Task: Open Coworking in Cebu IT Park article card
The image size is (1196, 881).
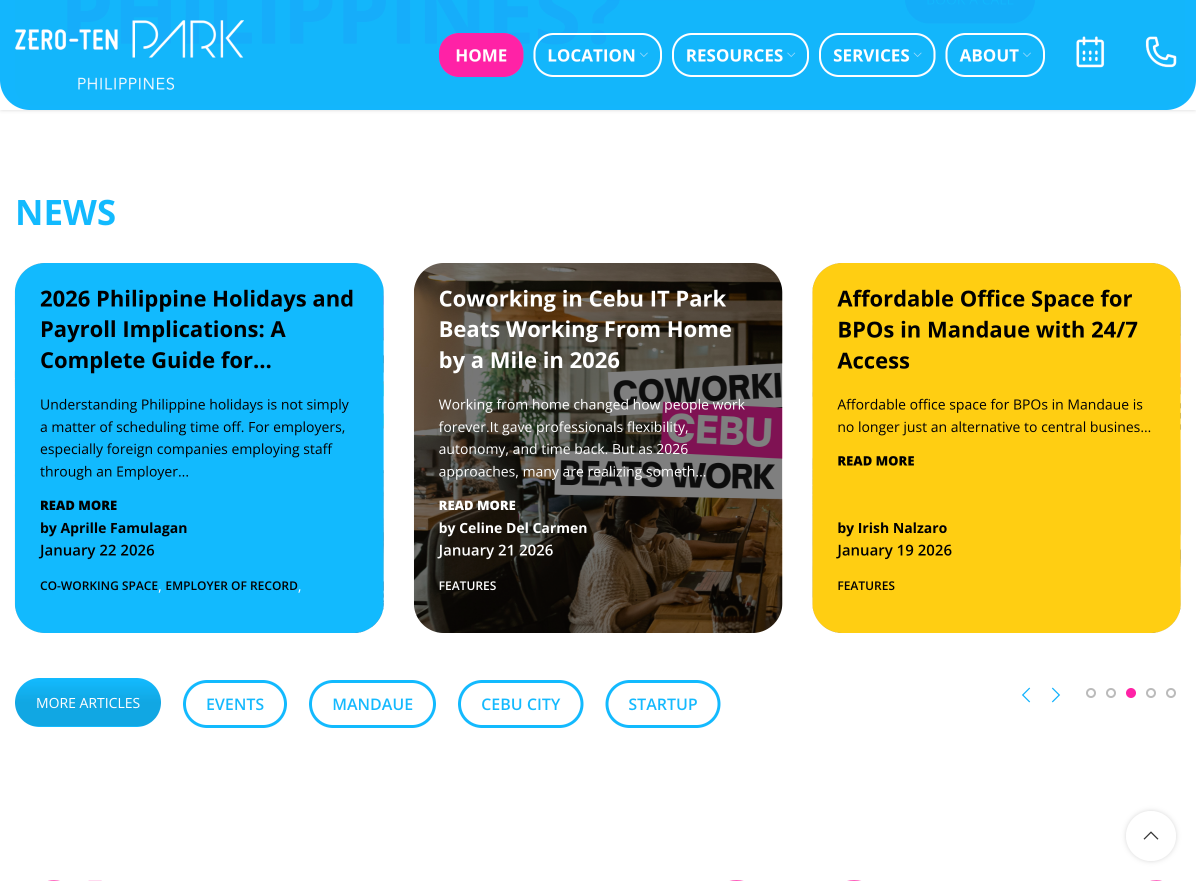Action: 598,448
